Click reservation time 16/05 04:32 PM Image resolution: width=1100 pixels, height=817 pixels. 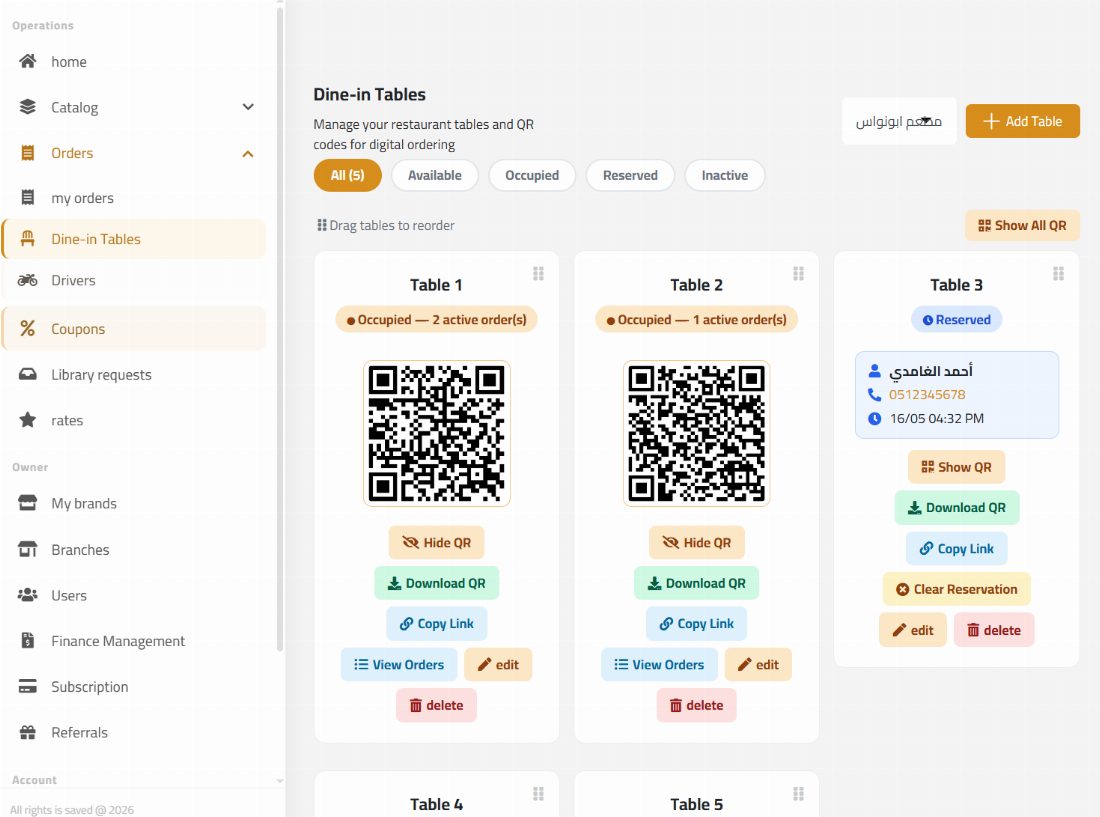(x=937, y=418)
